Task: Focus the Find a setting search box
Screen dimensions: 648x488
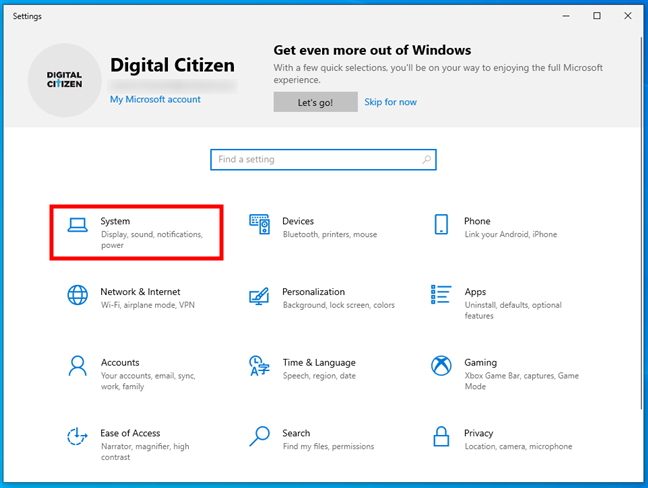Action: click(x=315, y=160)
